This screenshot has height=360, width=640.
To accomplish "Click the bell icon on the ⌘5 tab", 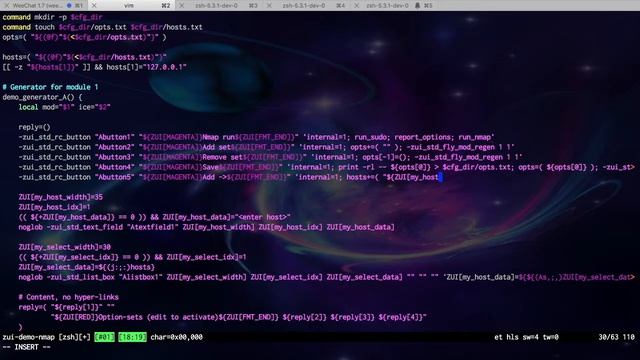I will click(x=417, y=5).
